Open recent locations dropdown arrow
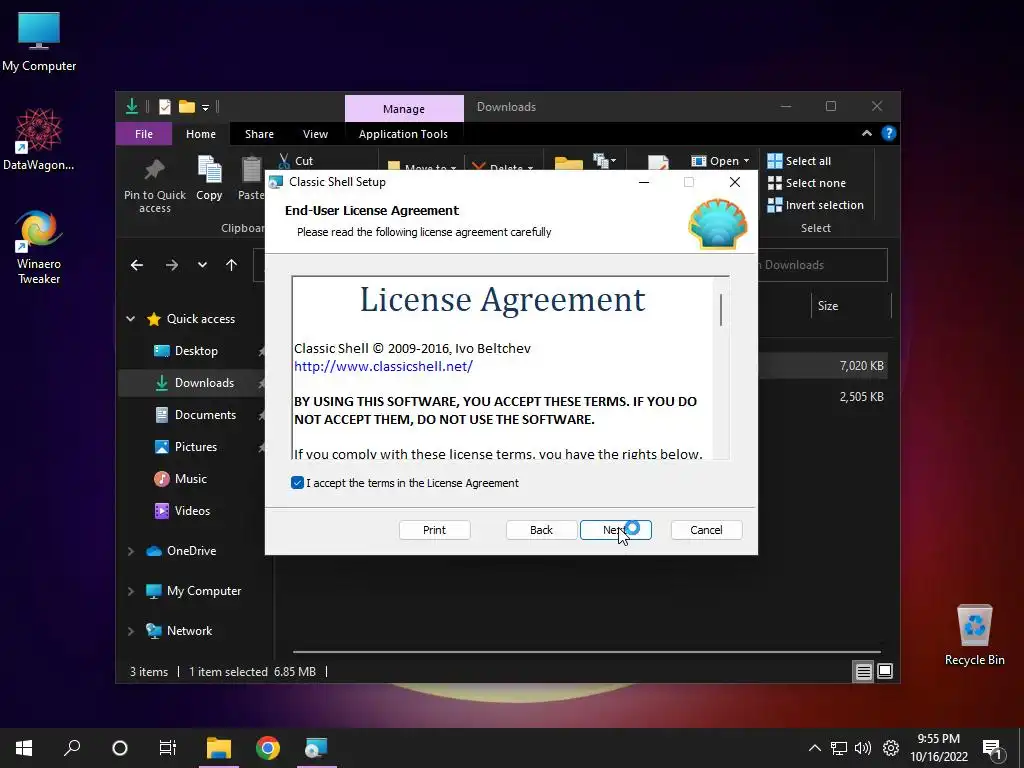 pos(202,265)
